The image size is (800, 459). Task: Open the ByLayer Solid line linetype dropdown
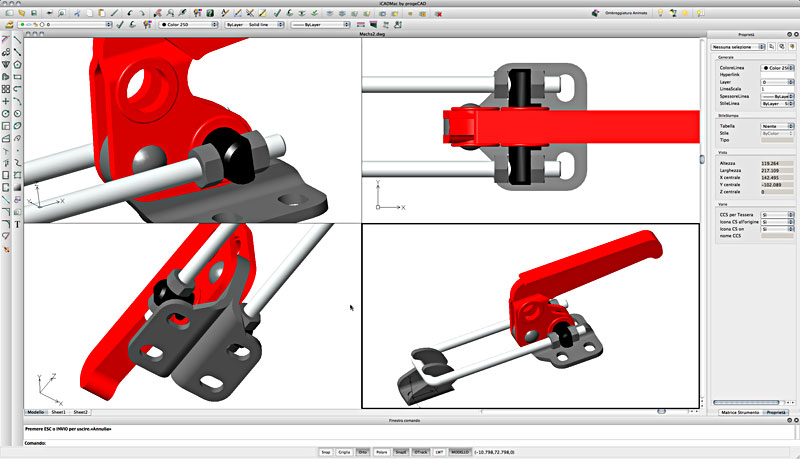254,24
